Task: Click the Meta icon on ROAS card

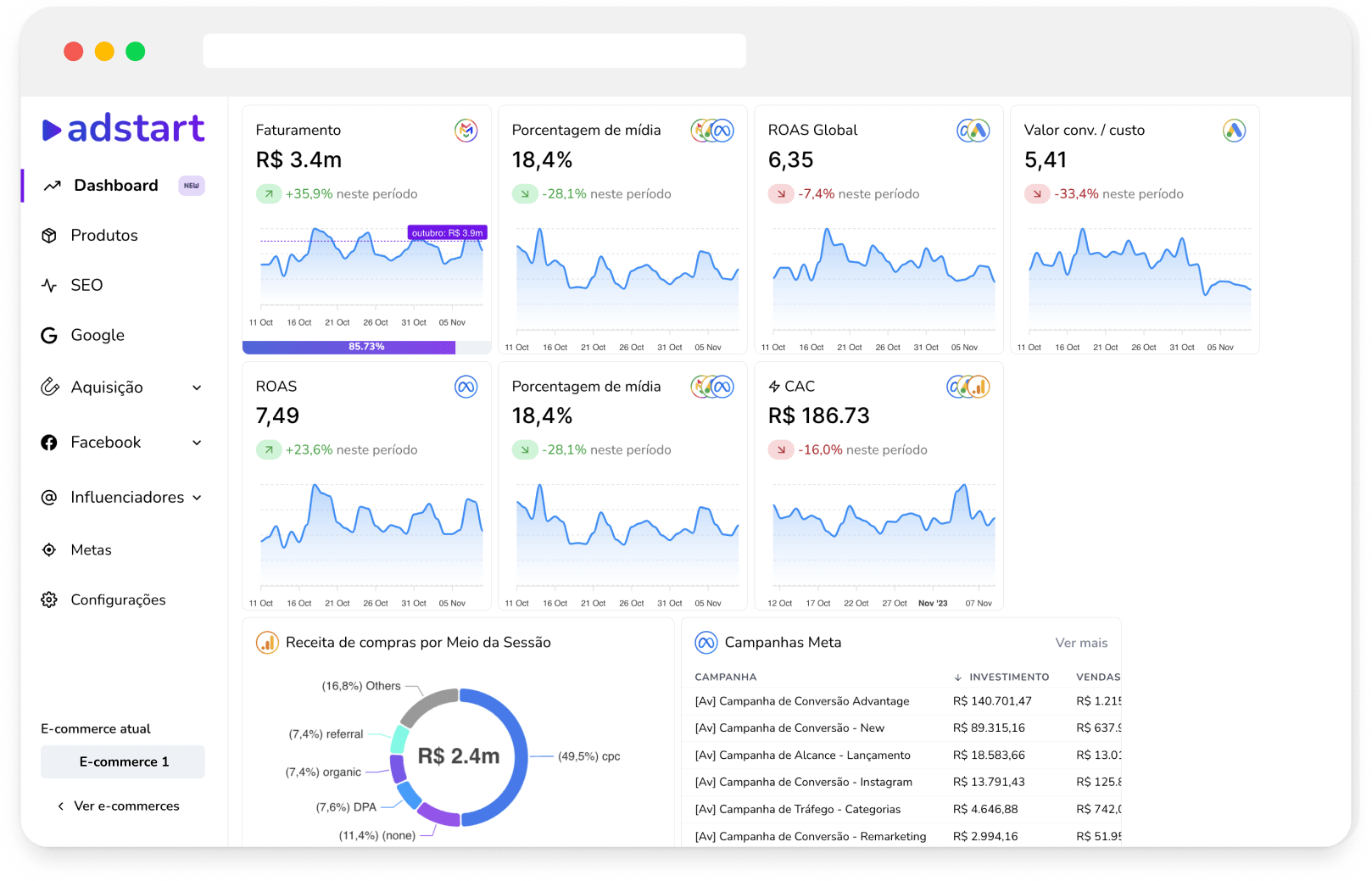Action: (x=466, y=387)
